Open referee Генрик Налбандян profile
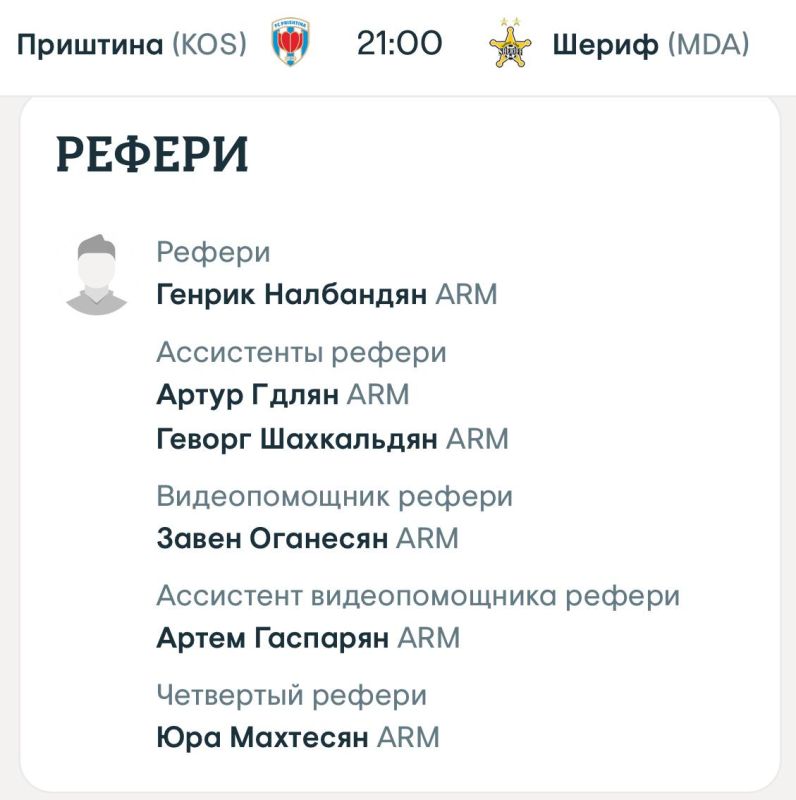This screenshot has height=800, width=796. pos(292,295)
